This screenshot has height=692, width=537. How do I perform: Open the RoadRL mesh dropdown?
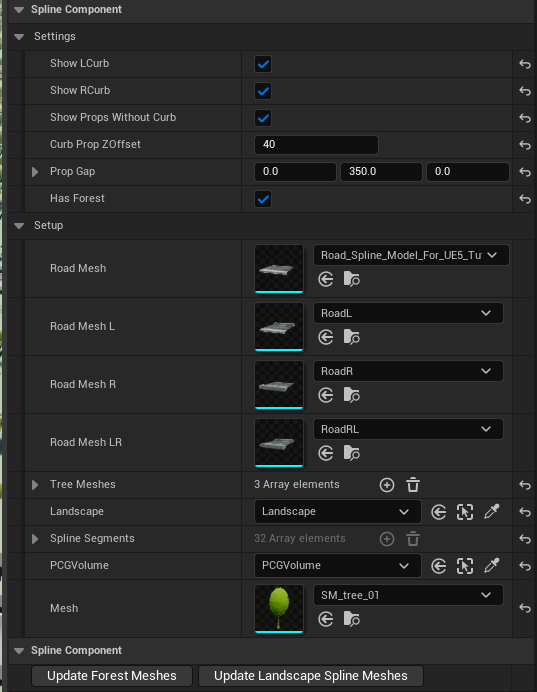click(x=408, y=429)
